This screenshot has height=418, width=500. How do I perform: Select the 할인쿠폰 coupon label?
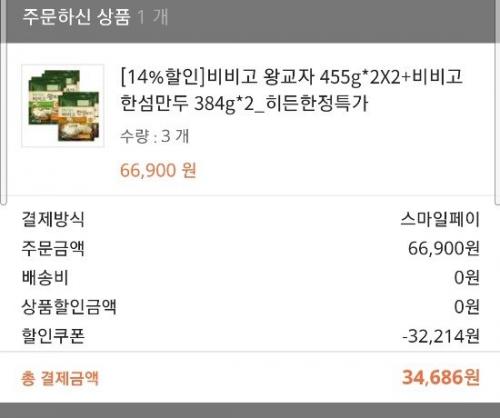tap(53, 336)
